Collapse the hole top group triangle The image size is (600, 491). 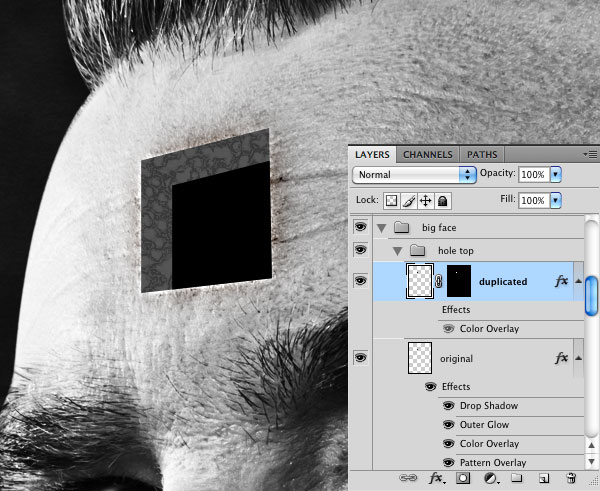tap(398, 251)
